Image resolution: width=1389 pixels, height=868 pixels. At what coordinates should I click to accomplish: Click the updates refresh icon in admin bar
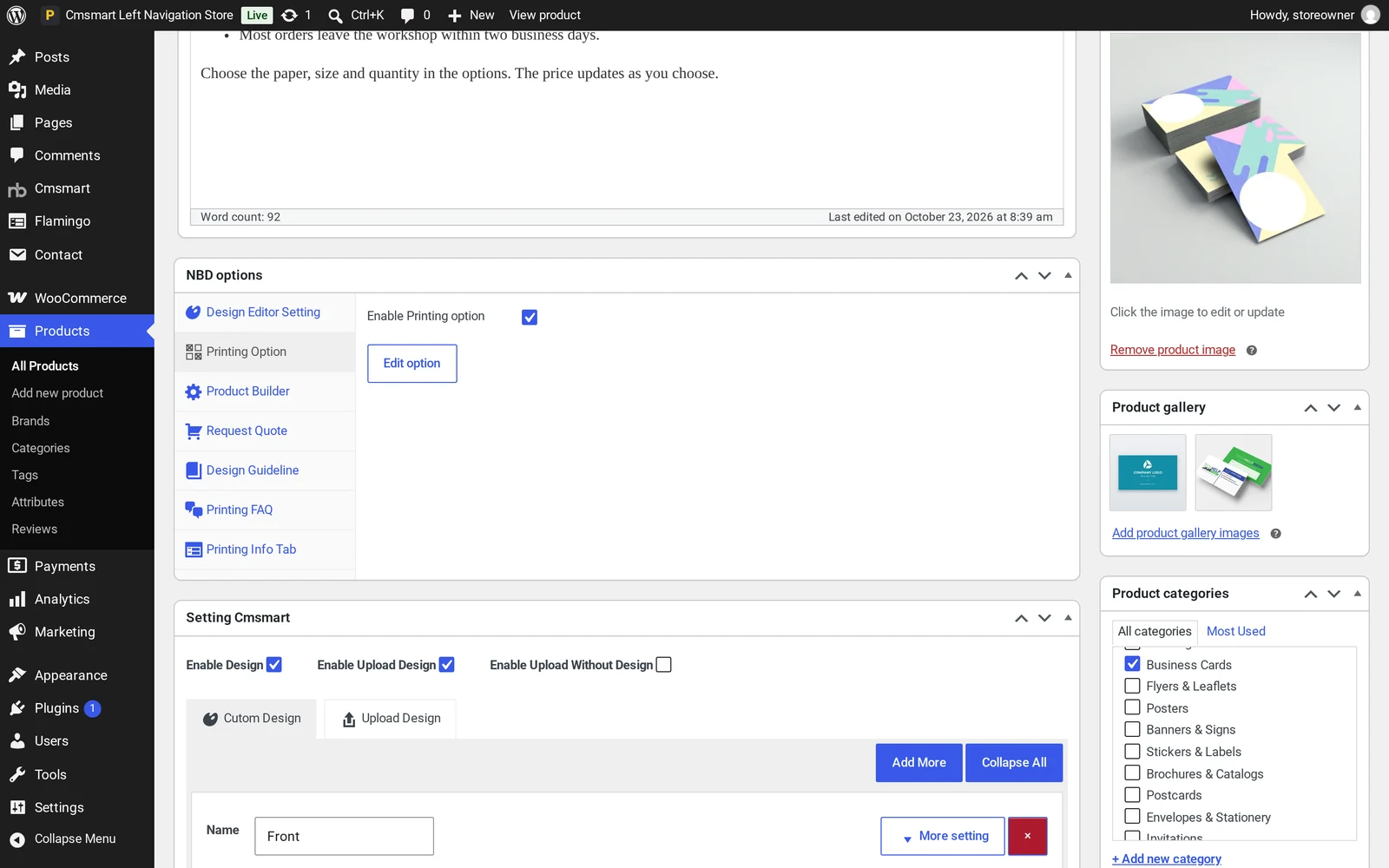(290, 15)
